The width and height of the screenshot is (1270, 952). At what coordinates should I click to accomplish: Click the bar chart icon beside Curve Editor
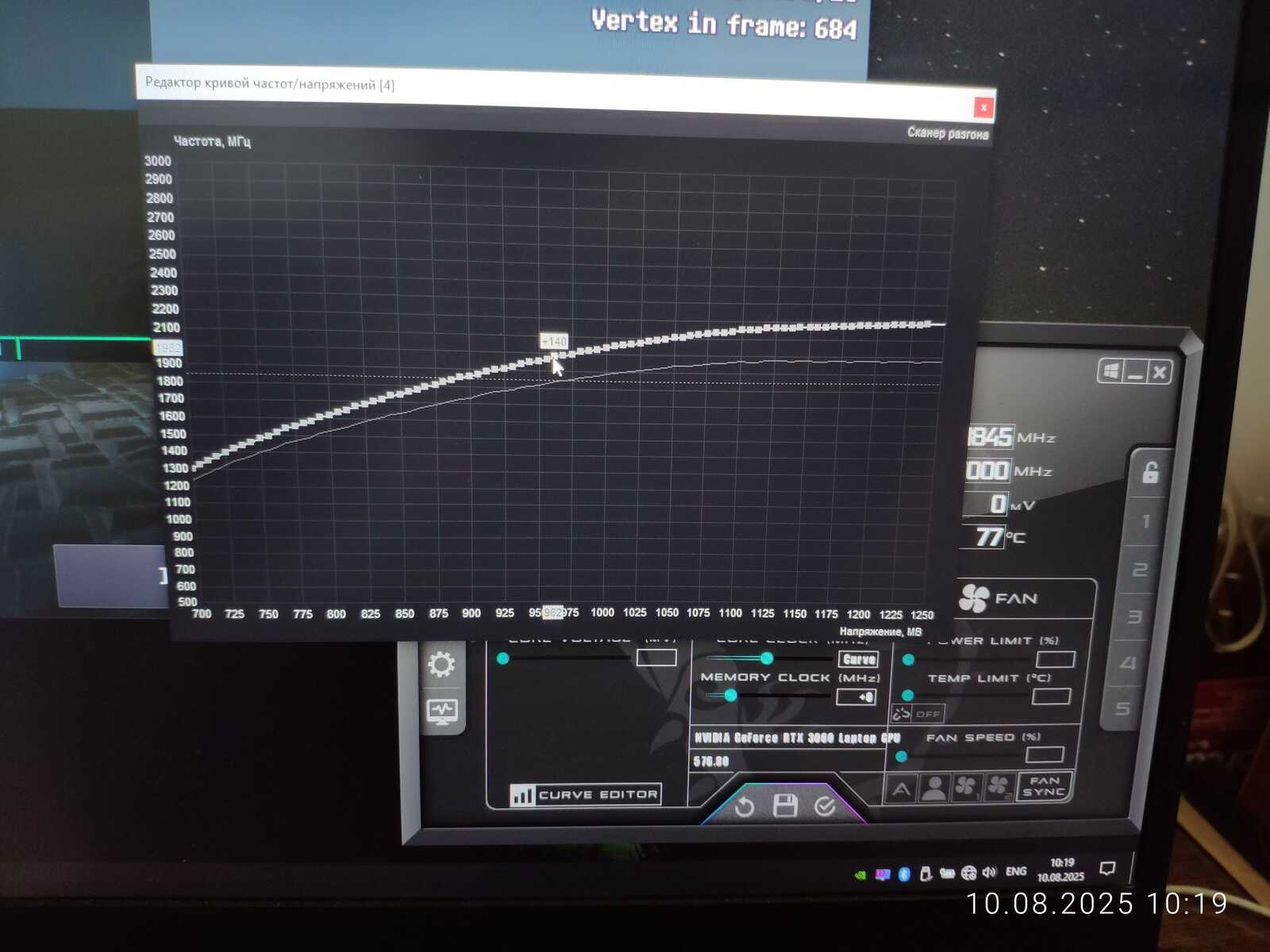[x=522, y=794]
